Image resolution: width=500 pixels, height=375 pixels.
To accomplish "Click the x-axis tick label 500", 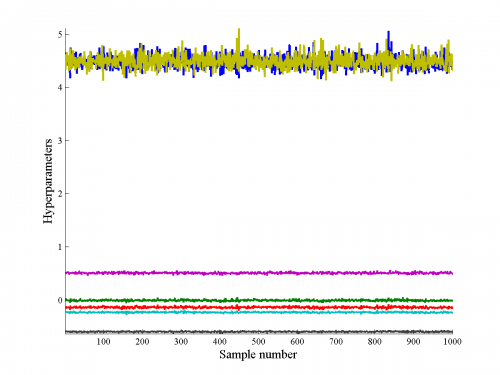I will 258,342.
